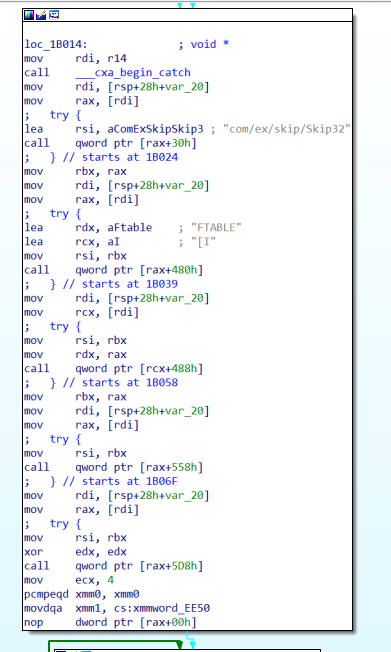Click the aI operand
Image resolution: width=391 pixels, height=652 pixels.
[x=114, y=242]
